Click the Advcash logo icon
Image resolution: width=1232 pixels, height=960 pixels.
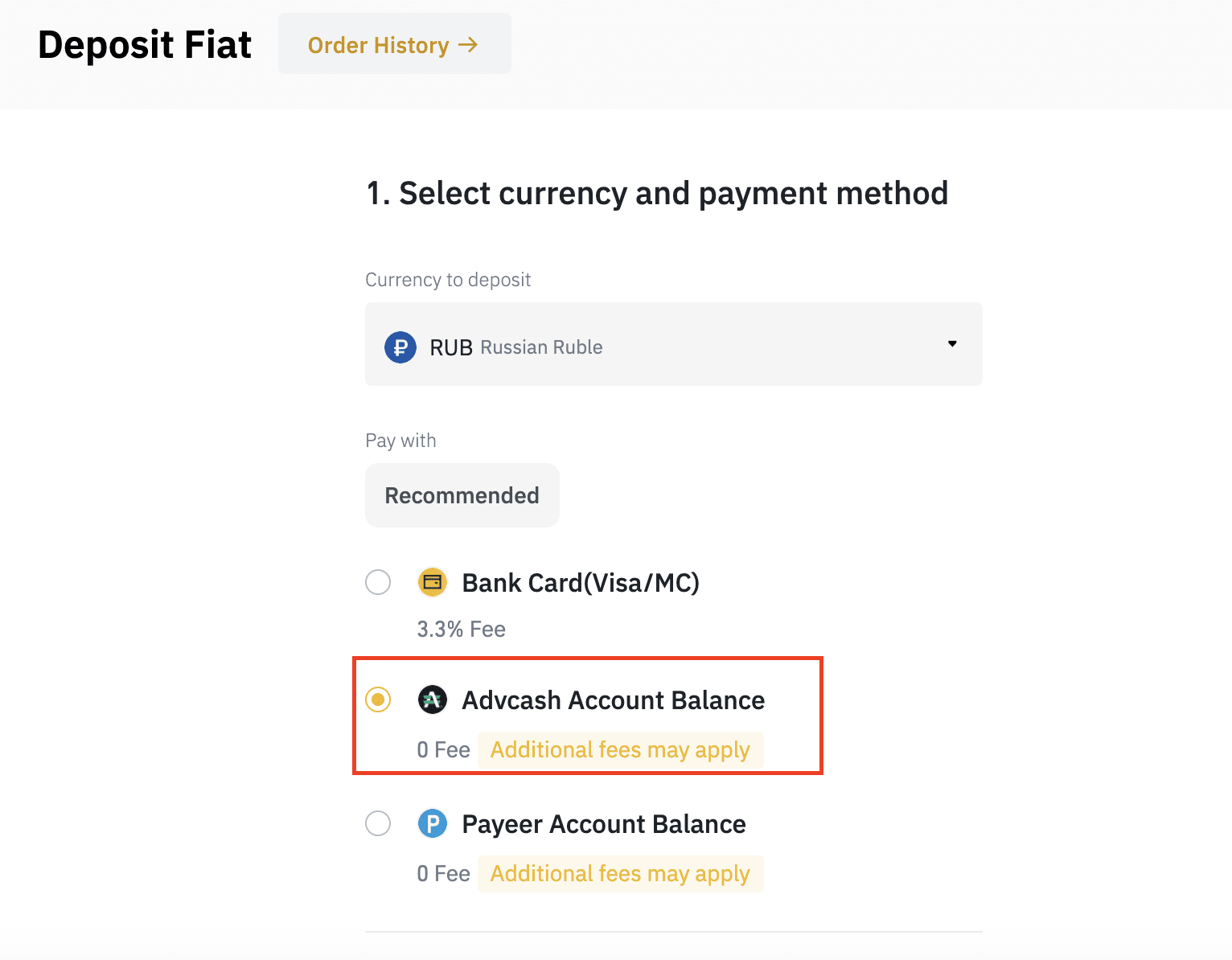click(433, 699)
